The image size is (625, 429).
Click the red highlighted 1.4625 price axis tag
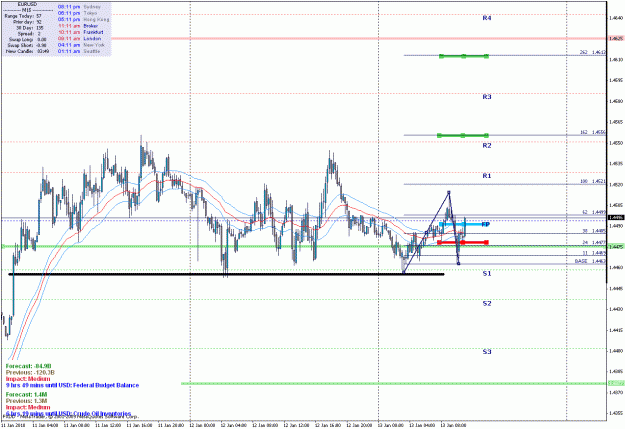tap(616, 39)
